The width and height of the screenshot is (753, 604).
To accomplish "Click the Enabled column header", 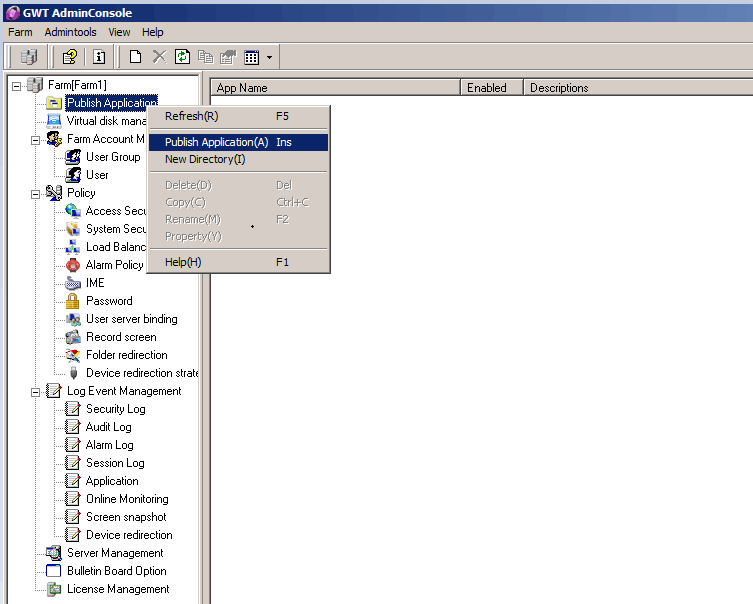I will (x=490, y=88).
